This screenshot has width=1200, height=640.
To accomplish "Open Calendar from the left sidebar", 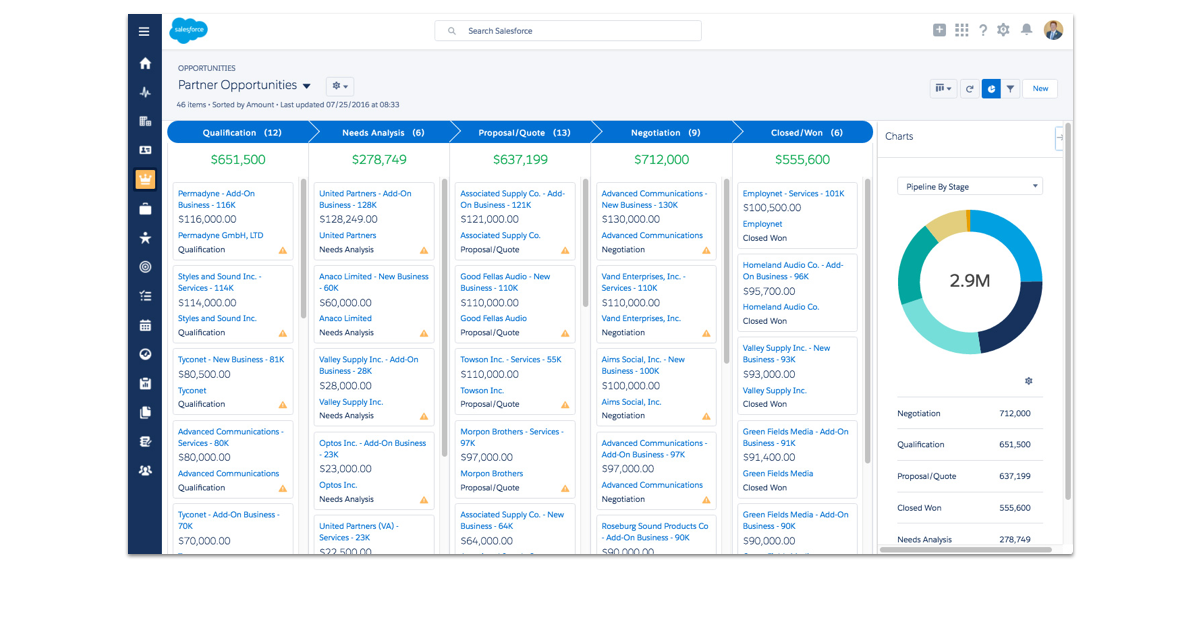I will [145, 325].
